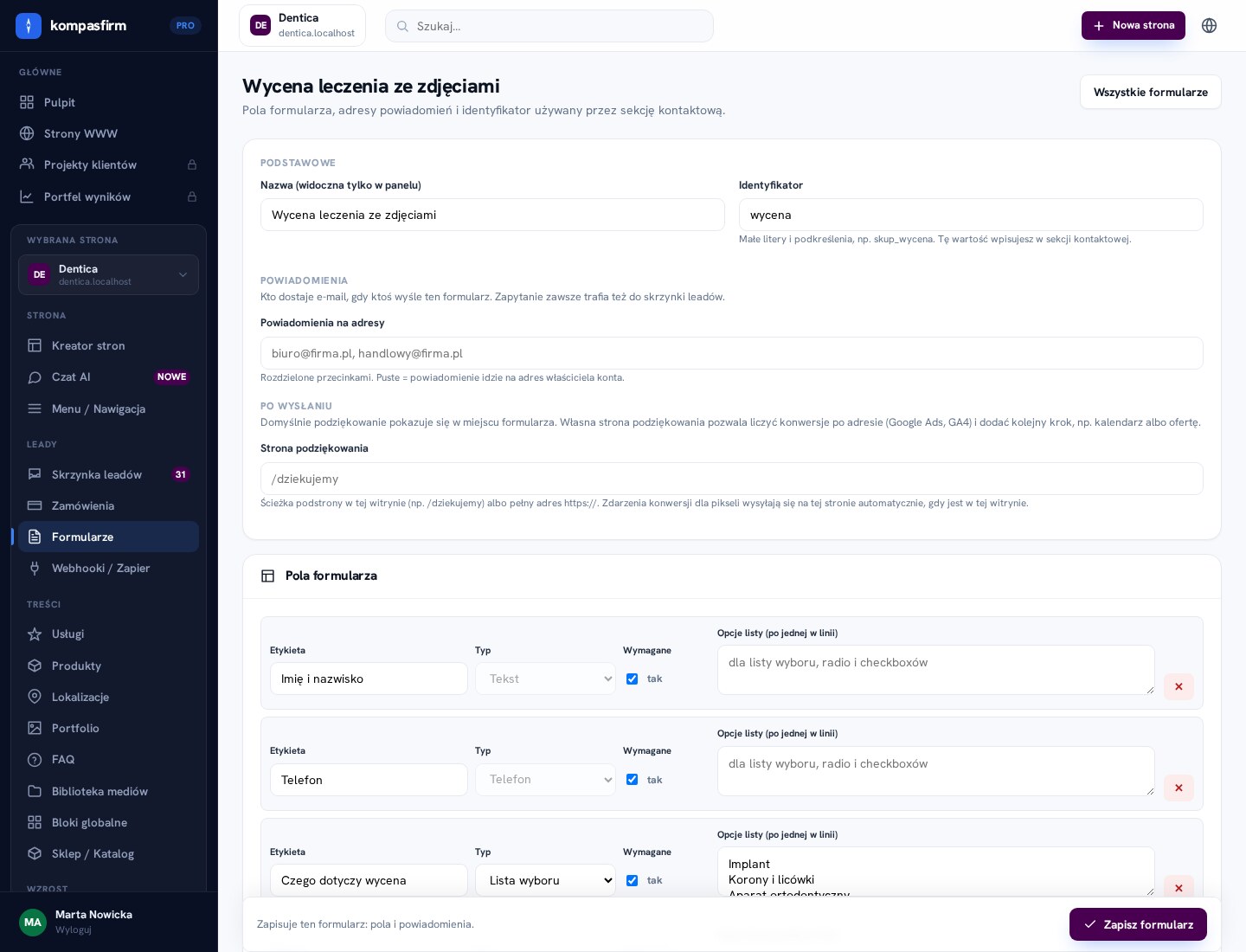
Task: Click the Wyloguj link
Action: 74,929
